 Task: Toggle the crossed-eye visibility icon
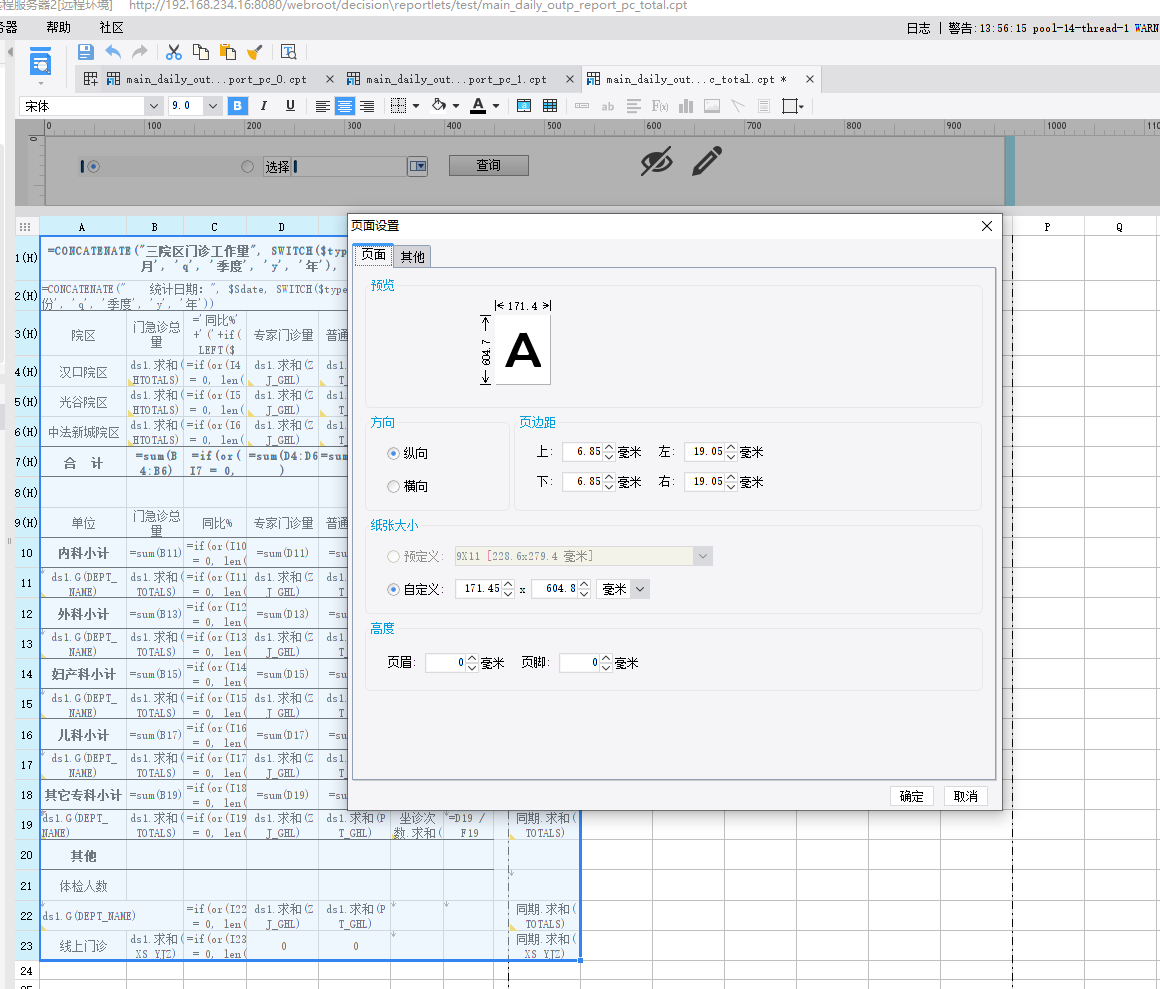tap(656, 161)
